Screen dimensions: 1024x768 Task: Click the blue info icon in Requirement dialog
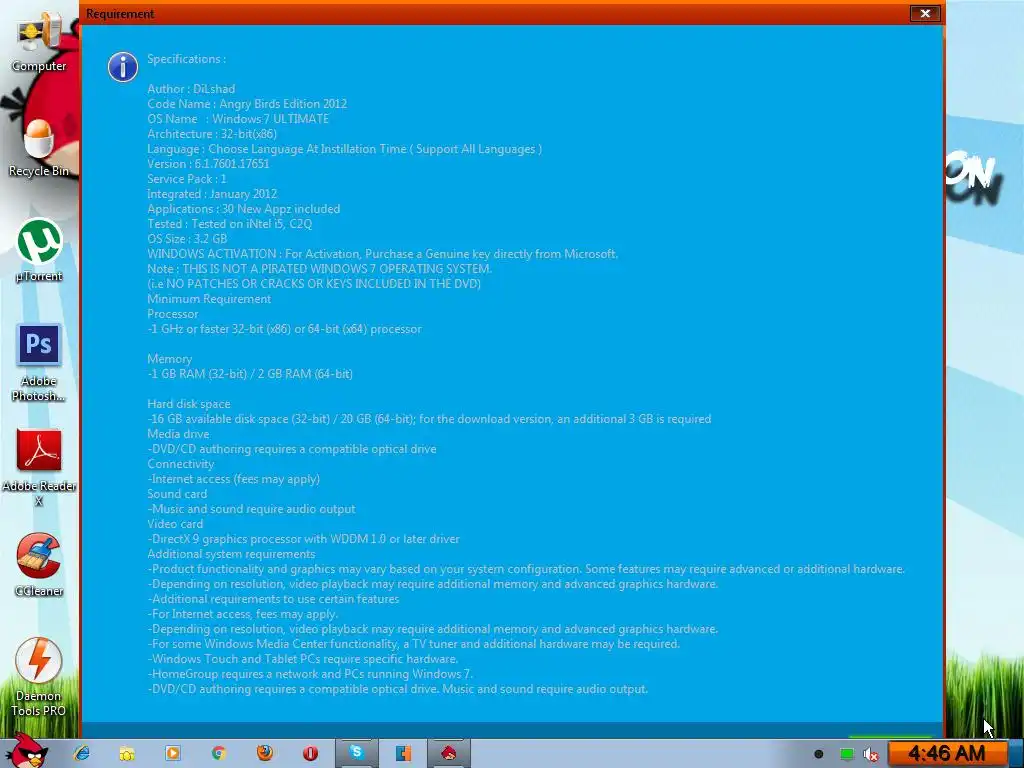pos(123,67)
